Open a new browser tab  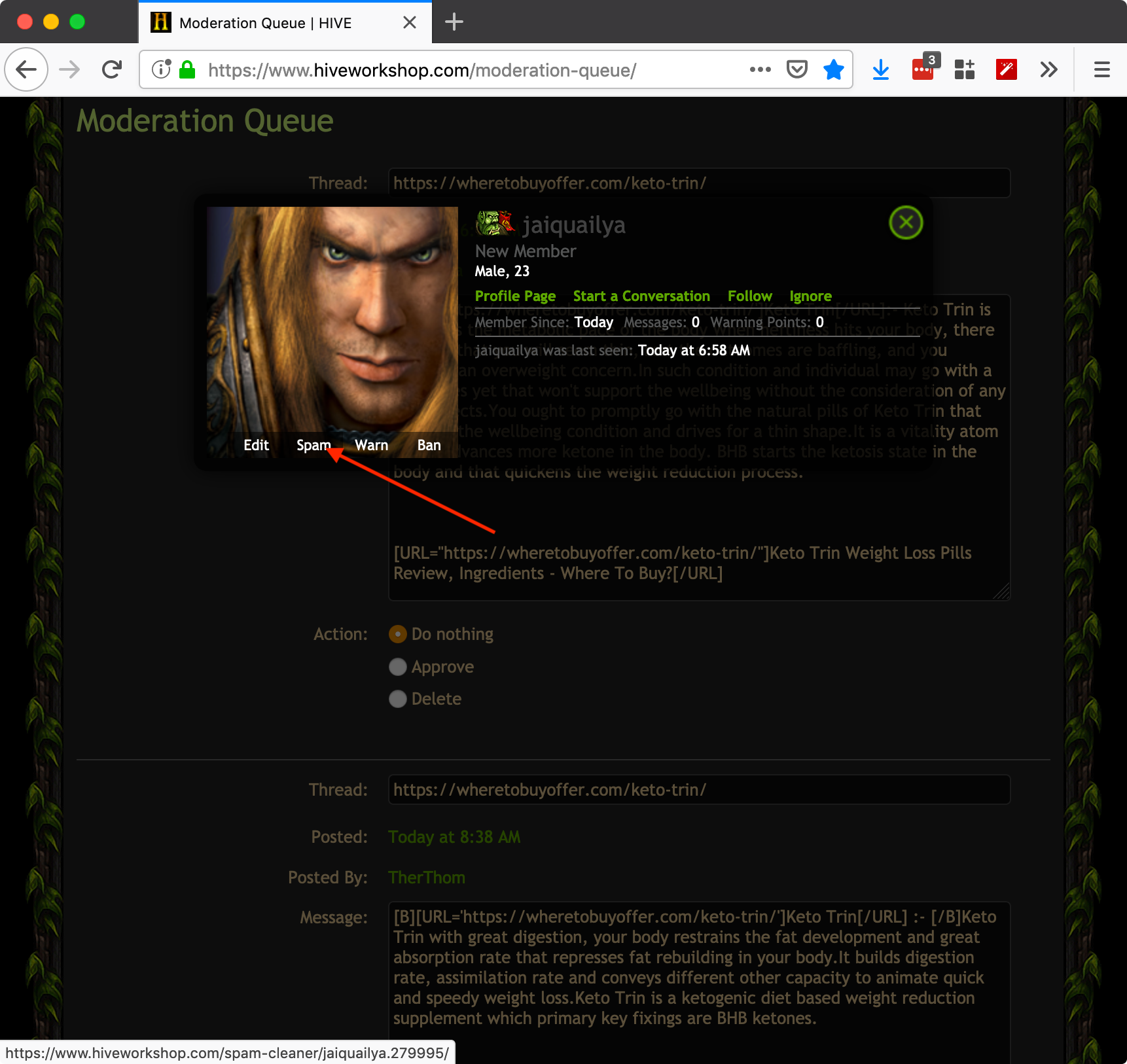pyautogui.click(x=454, y=22)
